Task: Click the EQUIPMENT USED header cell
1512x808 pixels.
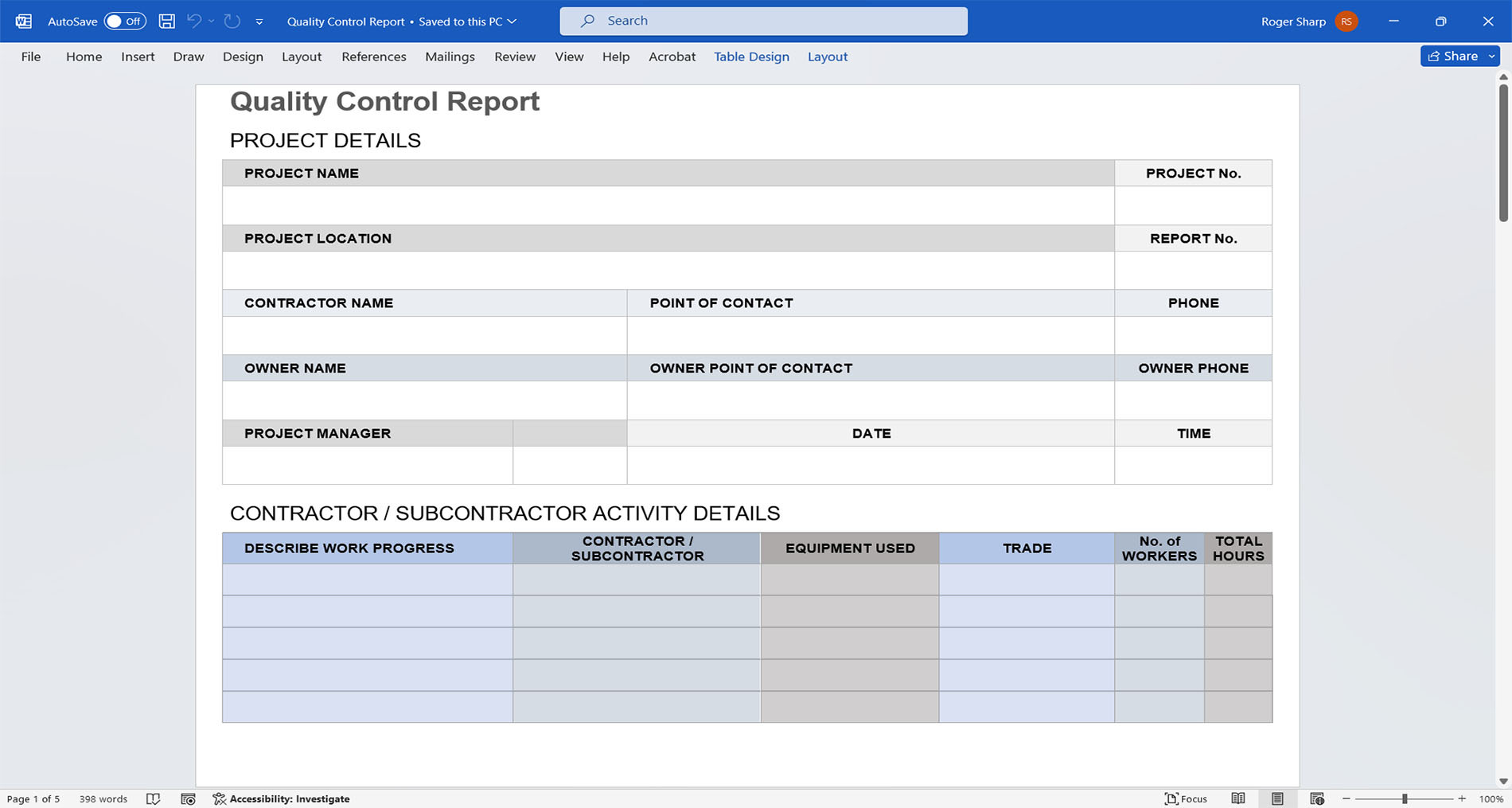Action: (850, 548)
